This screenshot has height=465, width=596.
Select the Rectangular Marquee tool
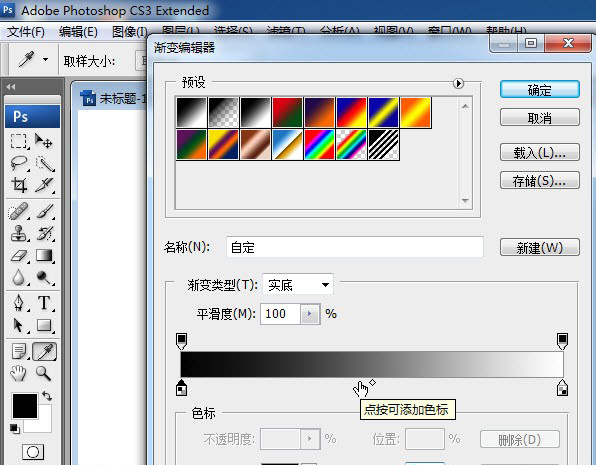(x=18, y=141)
